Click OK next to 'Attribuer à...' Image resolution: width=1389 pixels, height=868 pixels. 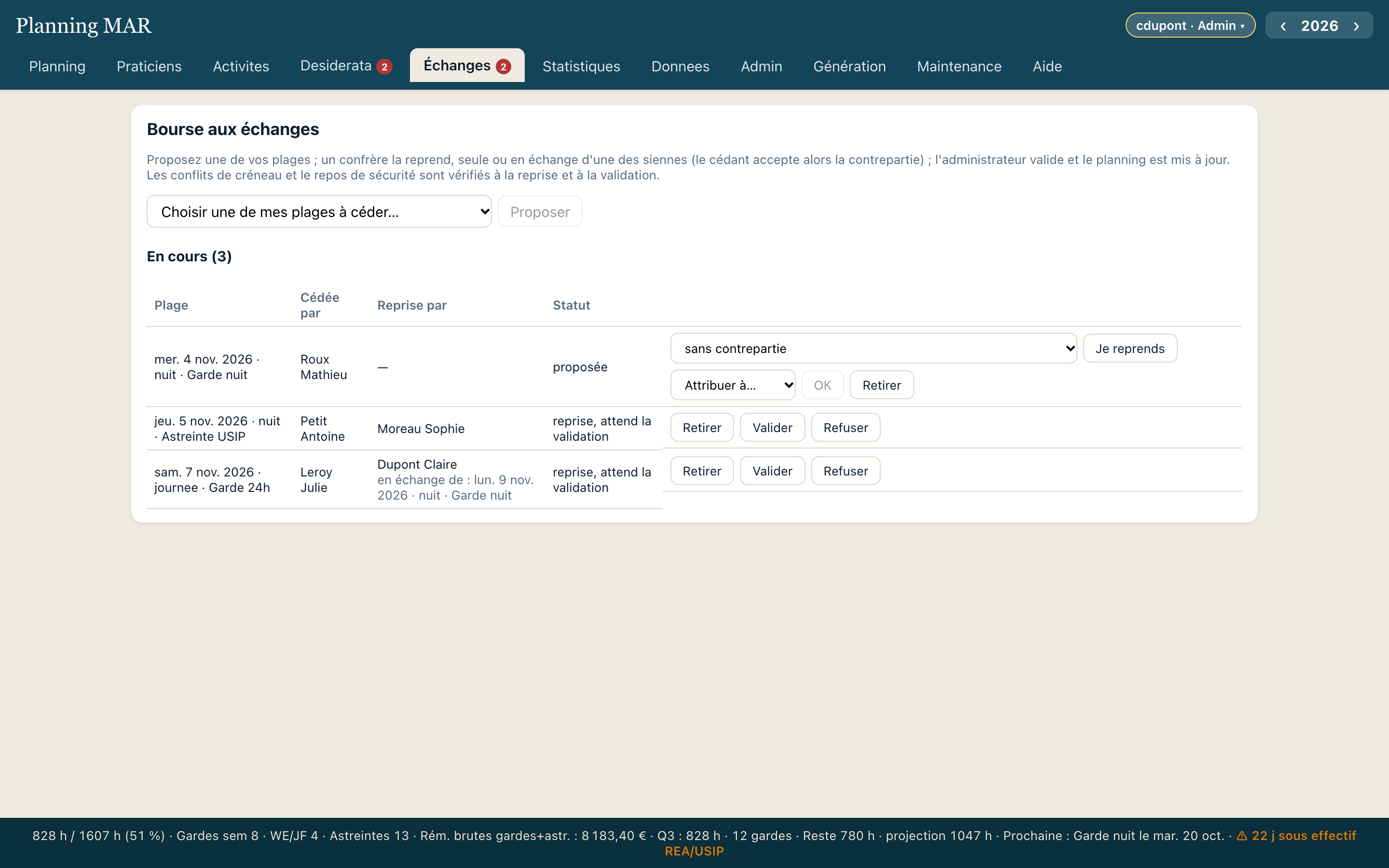point(822,385)
